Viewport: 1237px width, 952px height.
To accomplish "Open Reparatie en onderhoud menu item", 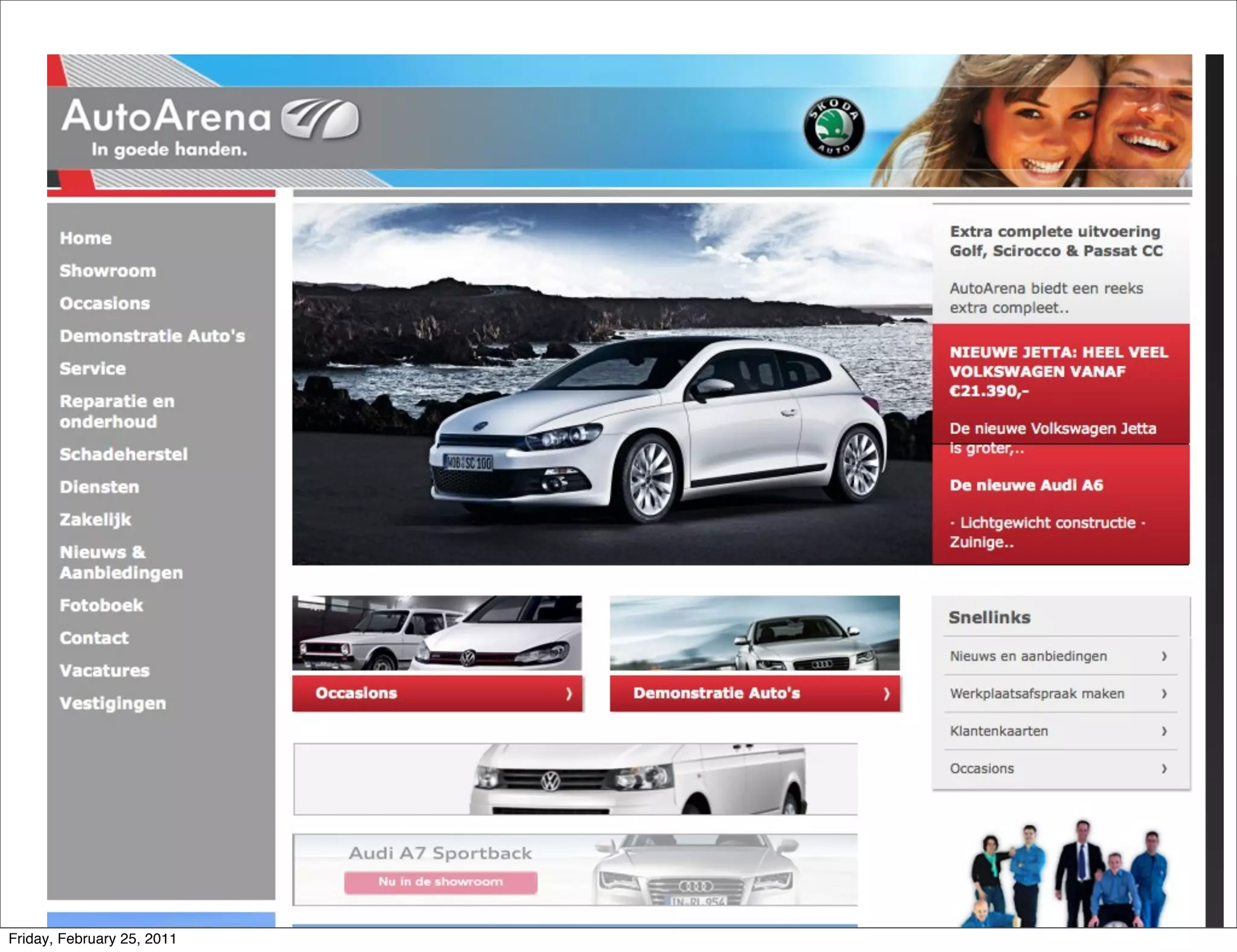I will [x=117, y=411].
